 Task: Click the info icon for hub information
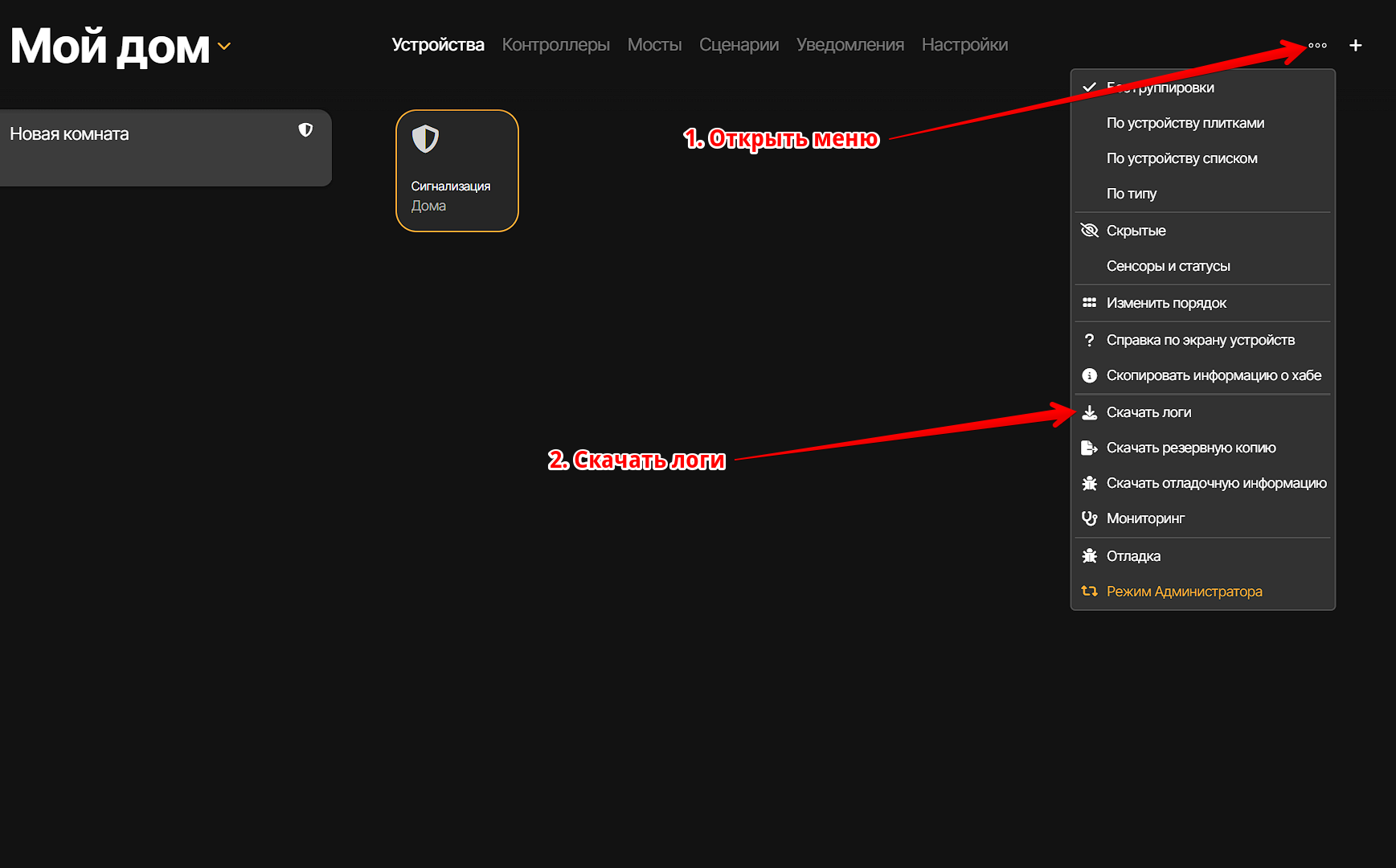[x=1089, y=375]
